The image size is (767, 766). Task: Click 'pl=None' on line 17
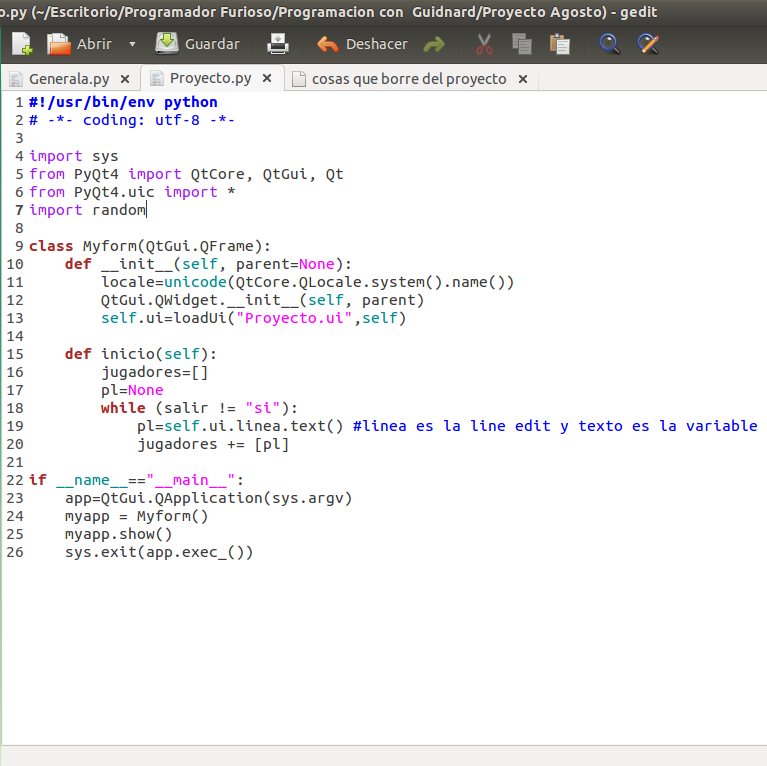132,390
